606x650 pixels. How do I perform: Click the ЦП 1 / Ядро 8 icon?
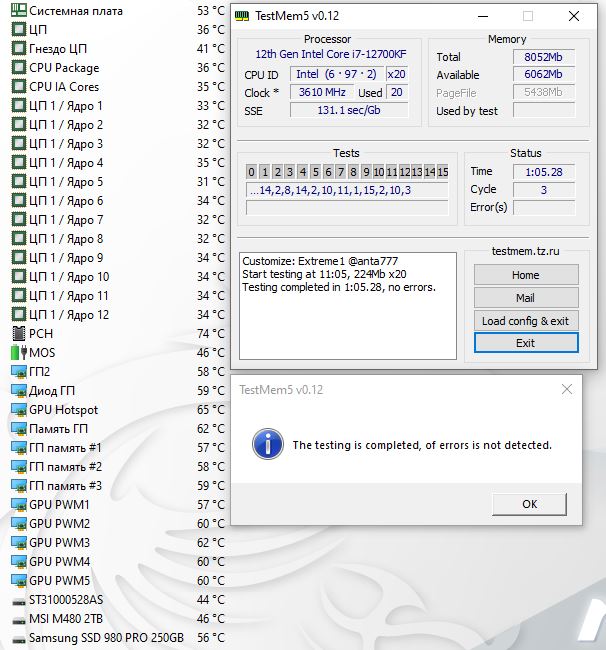[19, 239]
